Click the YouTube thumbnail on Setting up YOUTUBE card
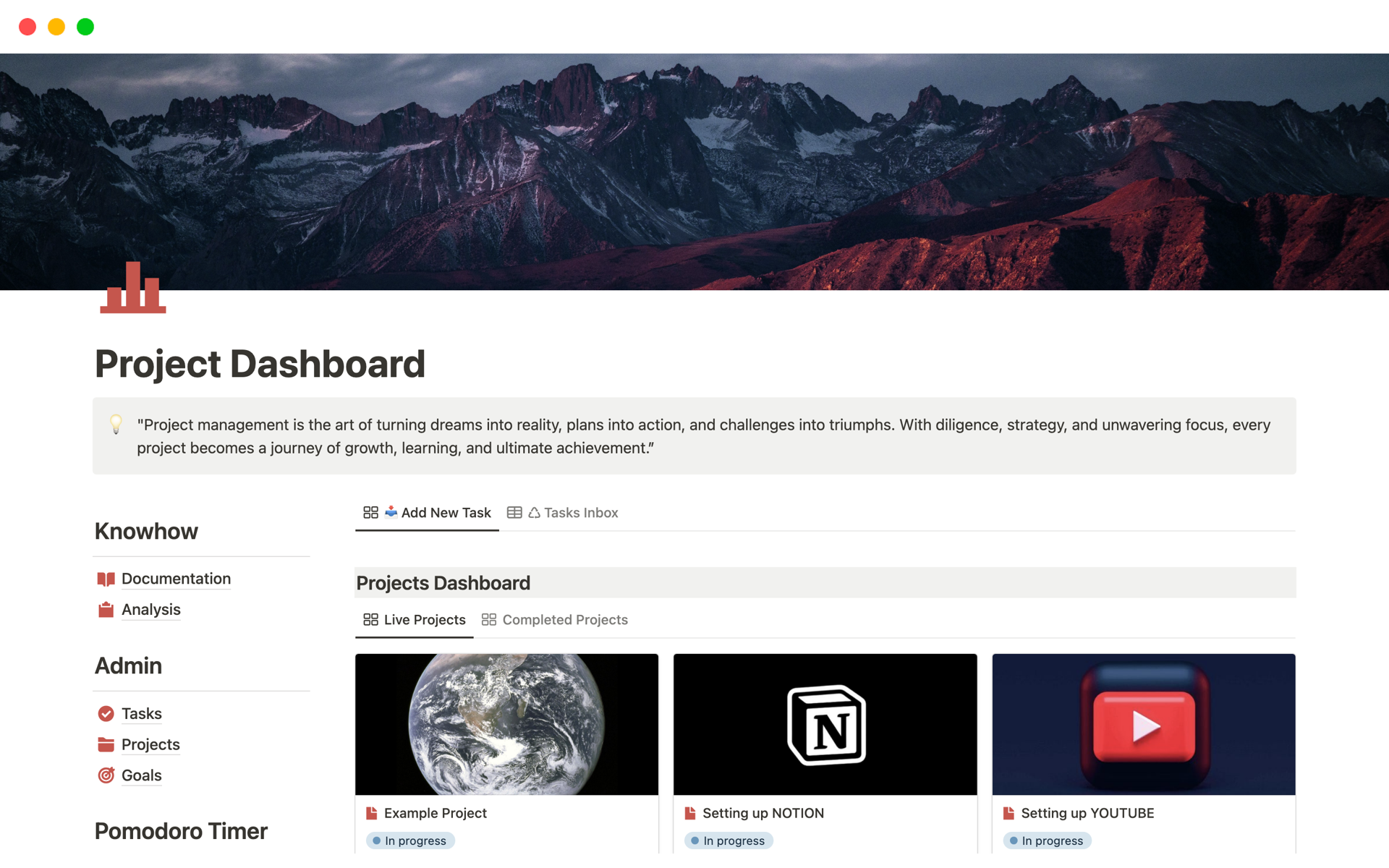 pos(1143,724)
